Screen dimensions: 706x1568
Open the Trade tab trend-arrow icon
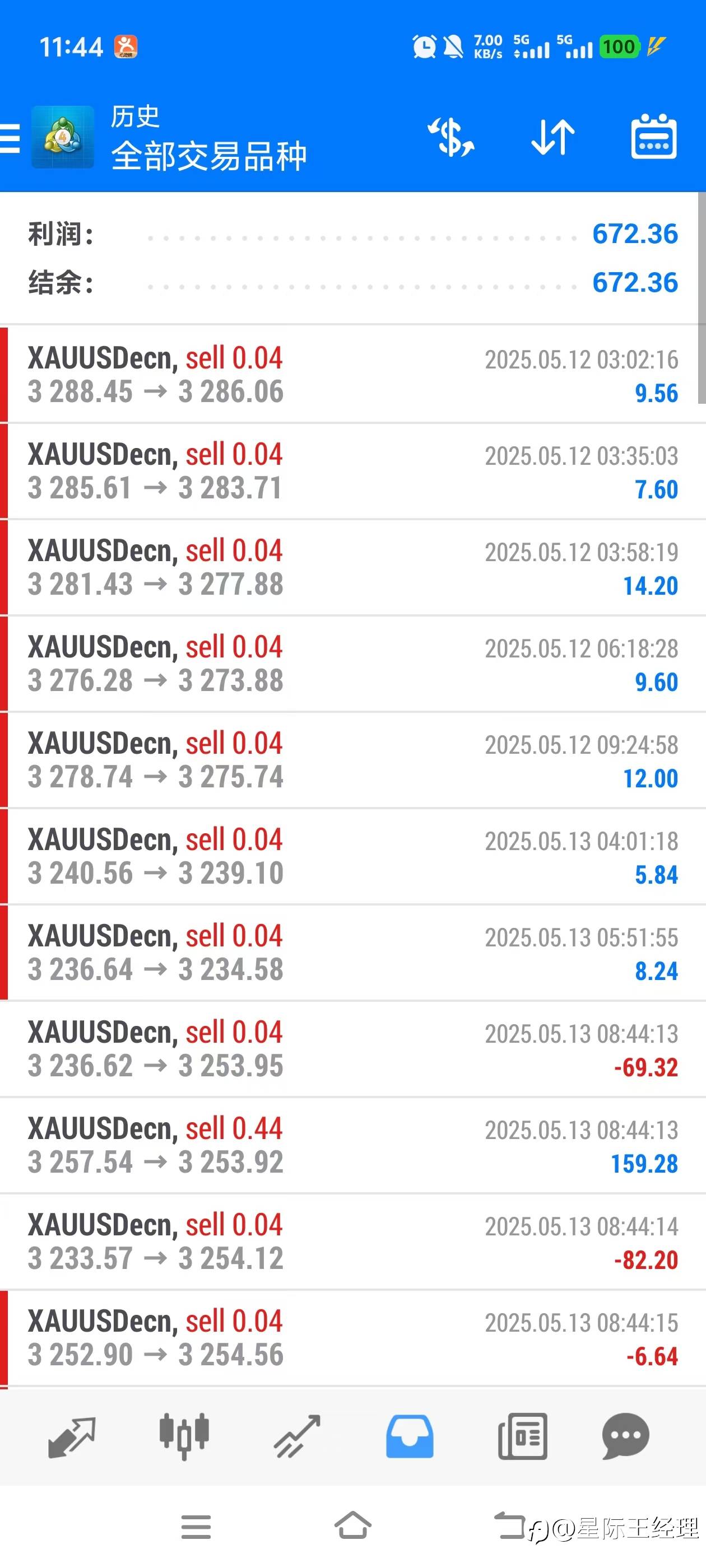pos(296,1437)
